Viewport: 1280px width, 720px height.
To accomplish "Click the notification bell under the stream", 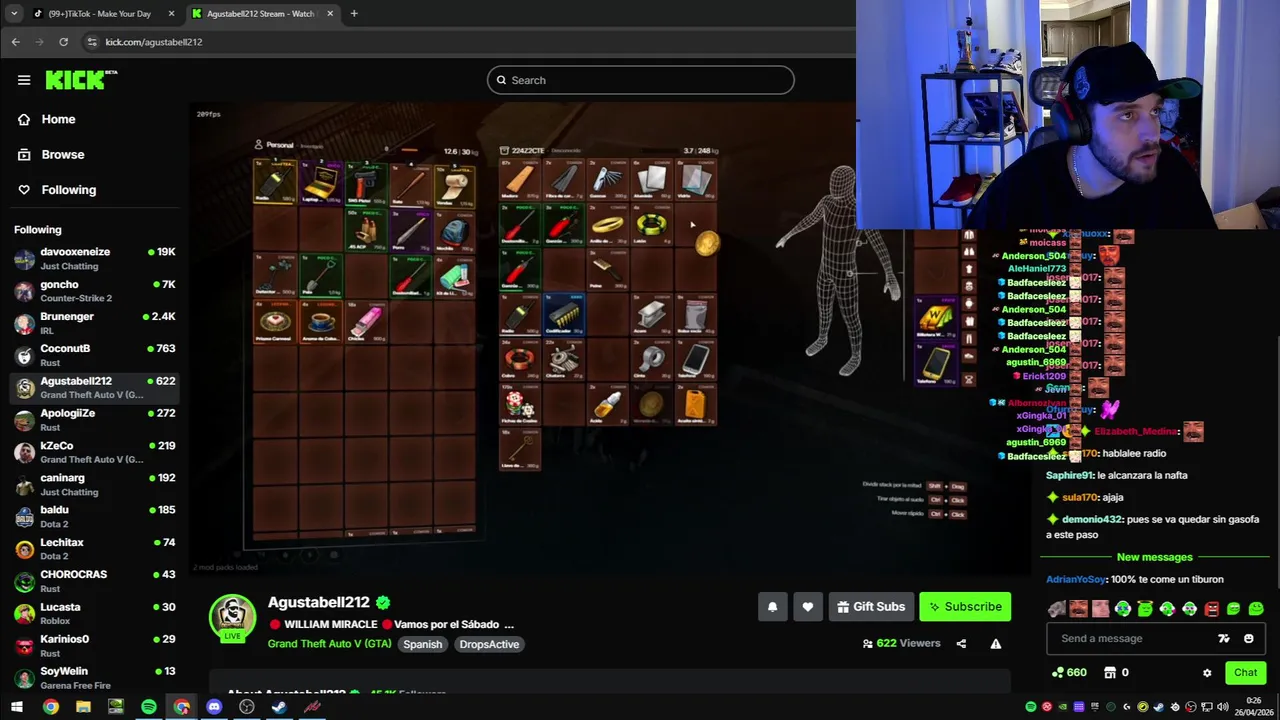I will [772, 607].
